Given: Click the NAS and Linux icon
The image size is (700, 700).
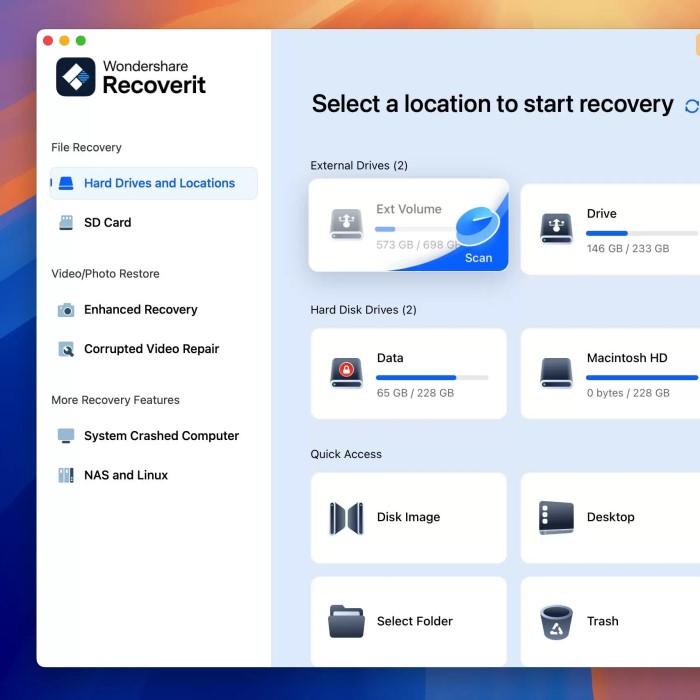Looking at the screenshot, I should pyautogui.click(x=66, y=475).
